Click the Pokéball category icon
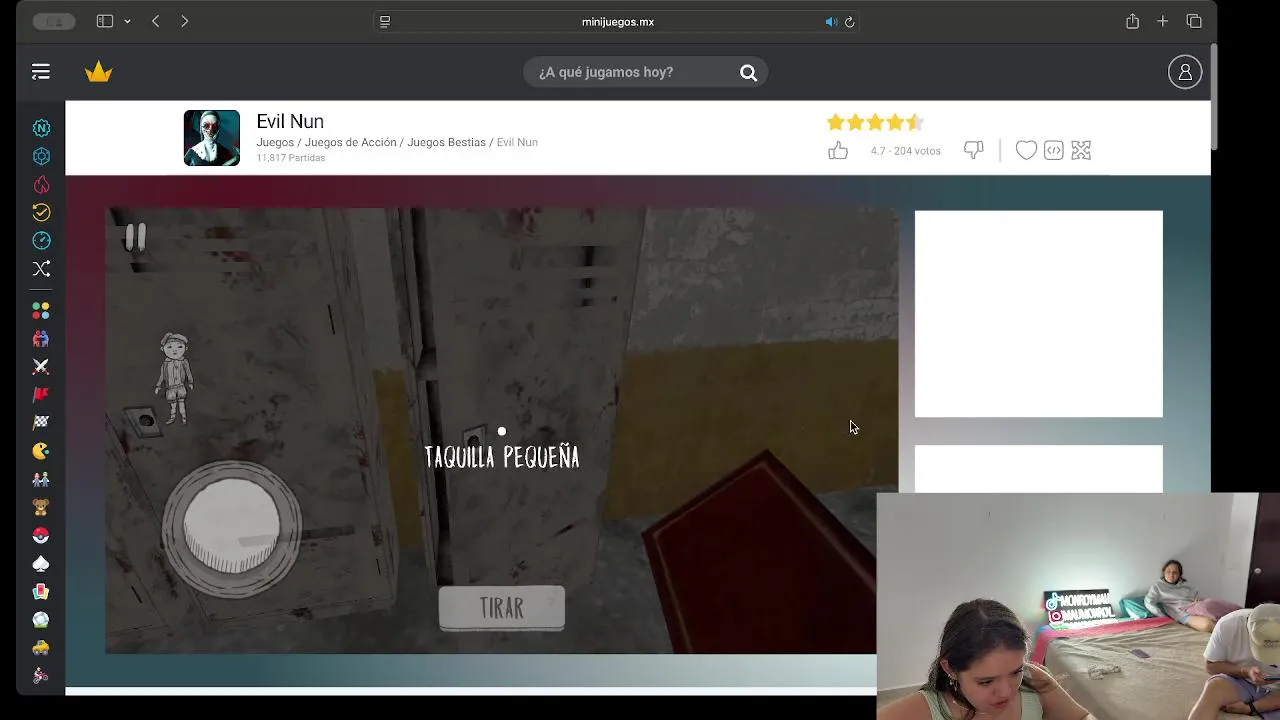Screen dimensions: 1280x720 pos(41,535)
